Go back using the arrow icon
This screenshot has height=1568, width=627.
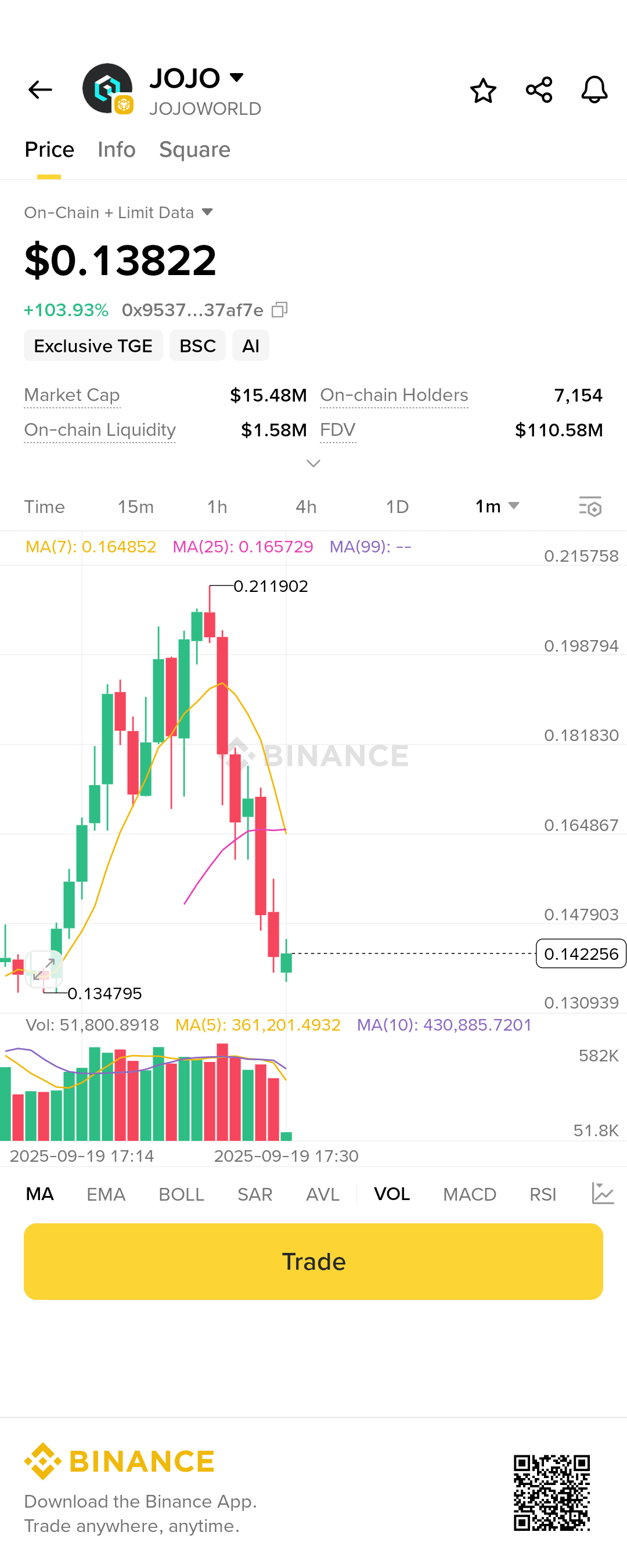(x=40, y=90)
